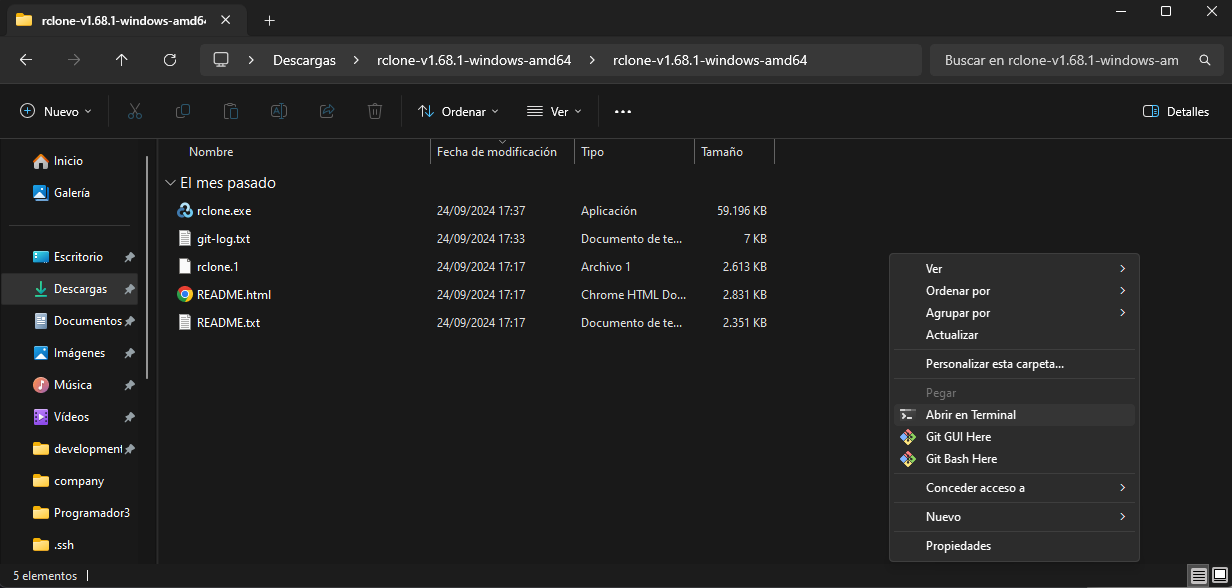Click the Back navigation arrow
The height and width of the screenshot is (588, 1232).
point(26,60)
